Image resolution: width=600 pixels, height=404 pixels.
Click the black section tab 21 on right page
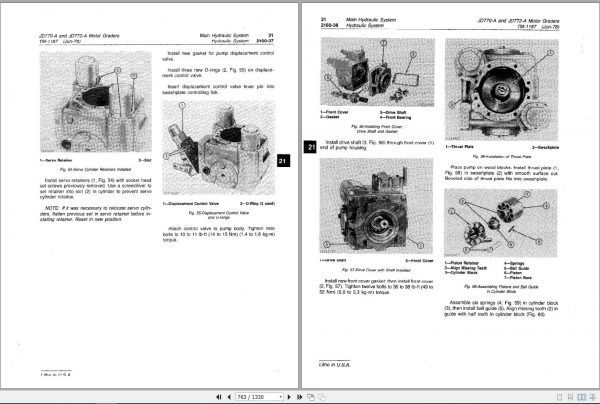click(x=310, y=147)
